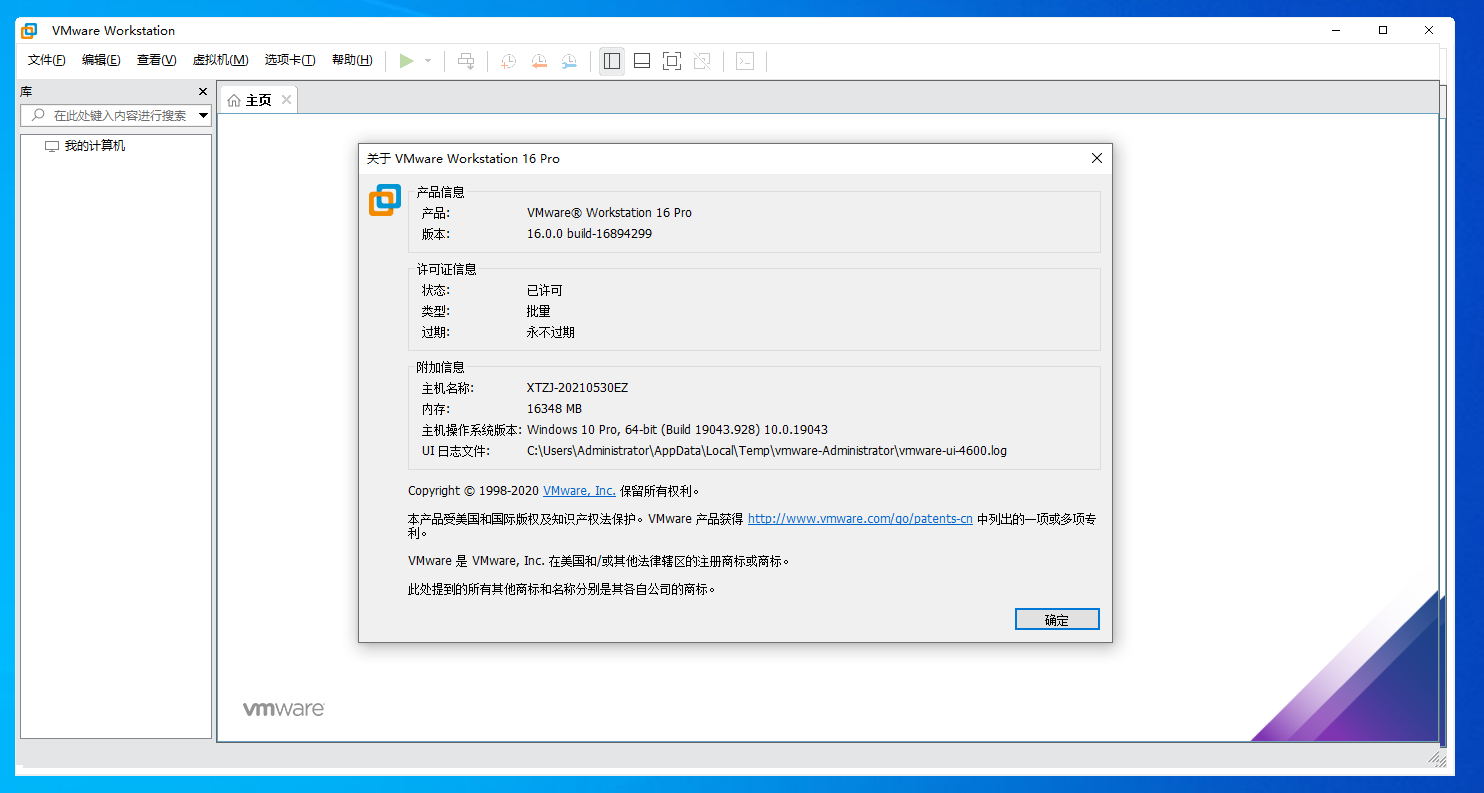Click the 确定 button in About dialog
This screenshot has height=793, width=1484.
tap(1057, 619)
